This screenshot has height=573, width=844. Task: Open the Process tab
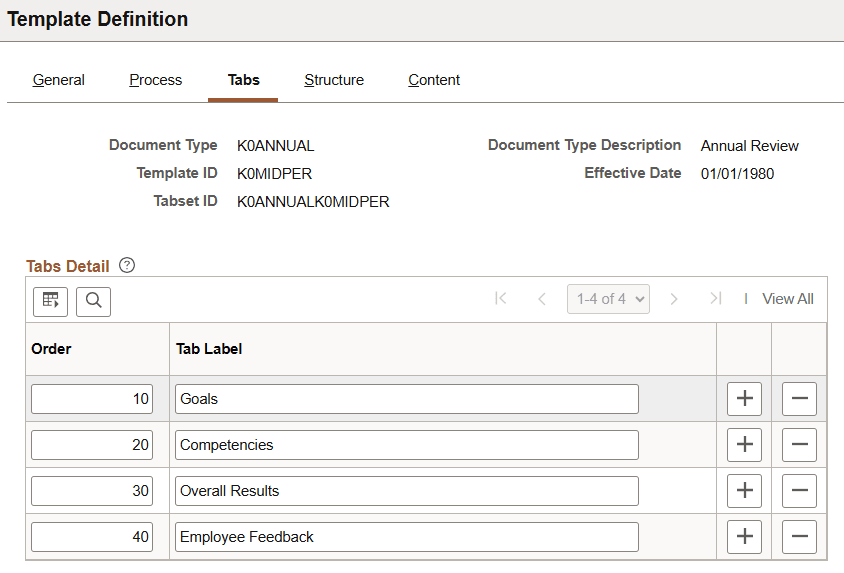pos(156,80)
